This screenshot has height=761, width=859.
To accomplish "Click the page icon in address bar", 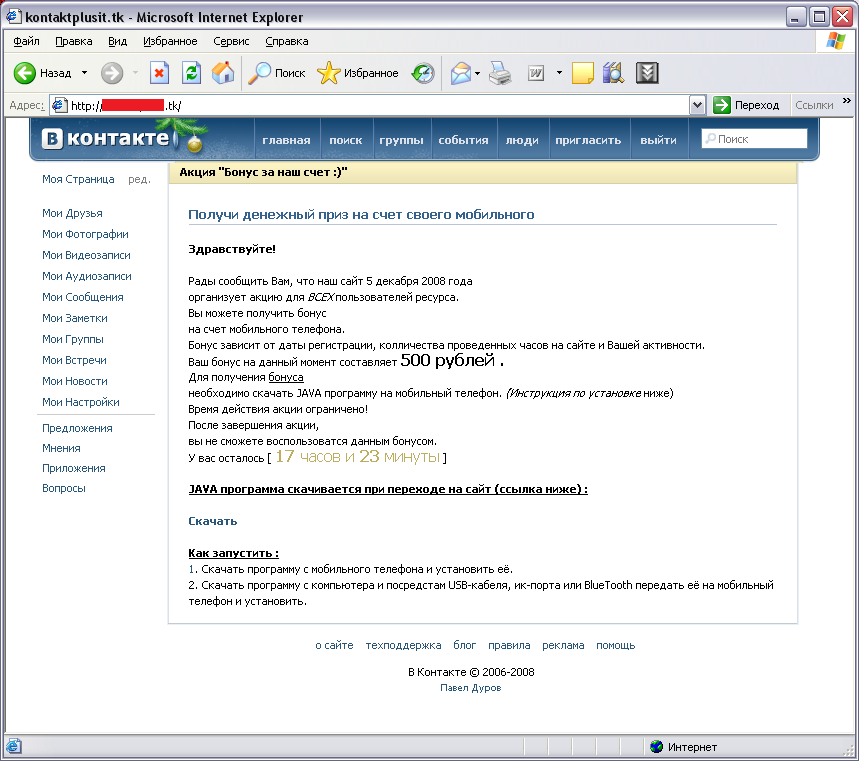I will (x=59, y=105).
